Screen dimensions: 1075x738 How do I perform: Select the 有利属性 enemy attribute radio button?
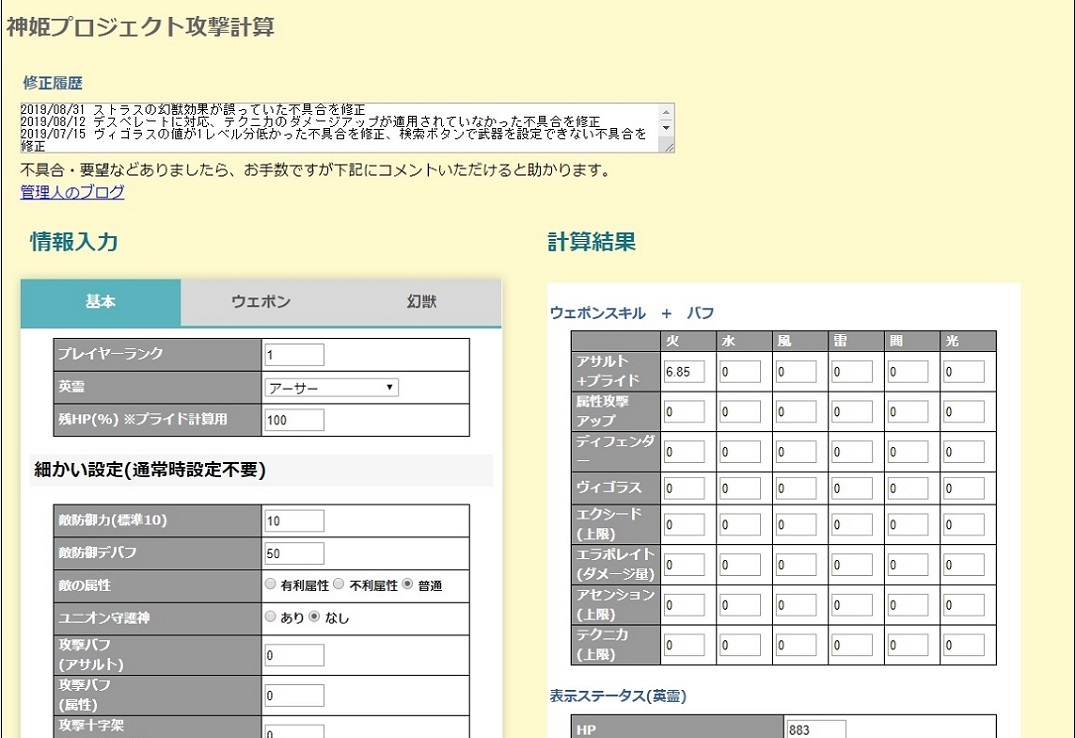point(270,585)
